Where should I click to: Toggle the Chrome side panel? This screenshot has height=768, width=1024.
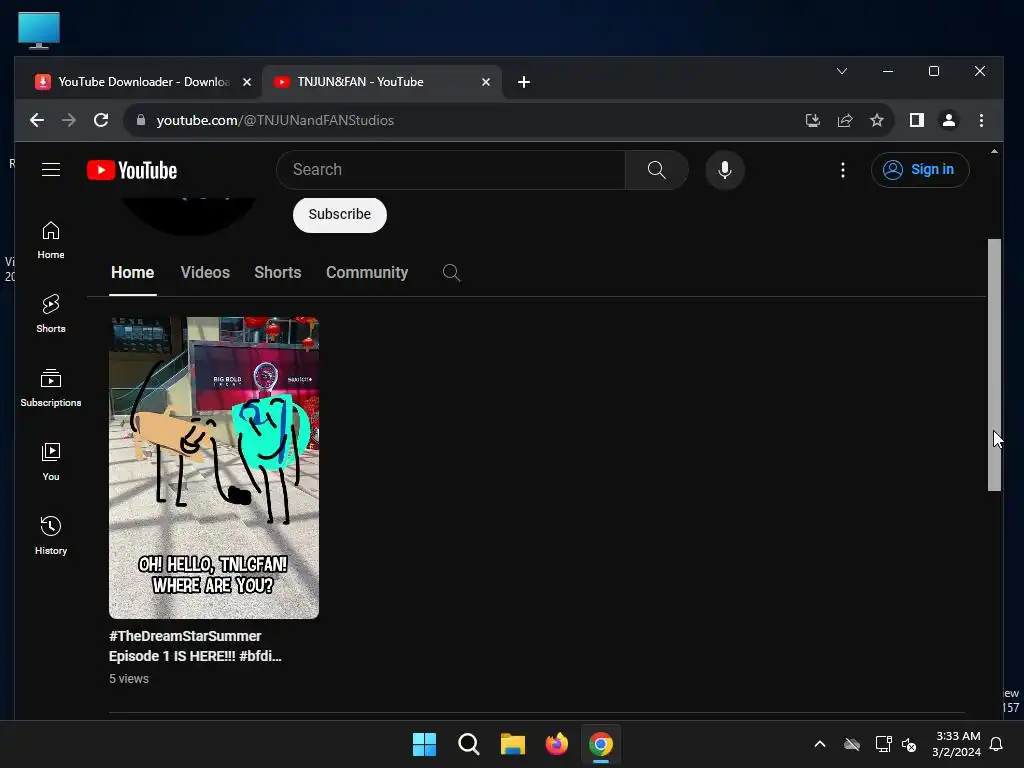(916, 120)
